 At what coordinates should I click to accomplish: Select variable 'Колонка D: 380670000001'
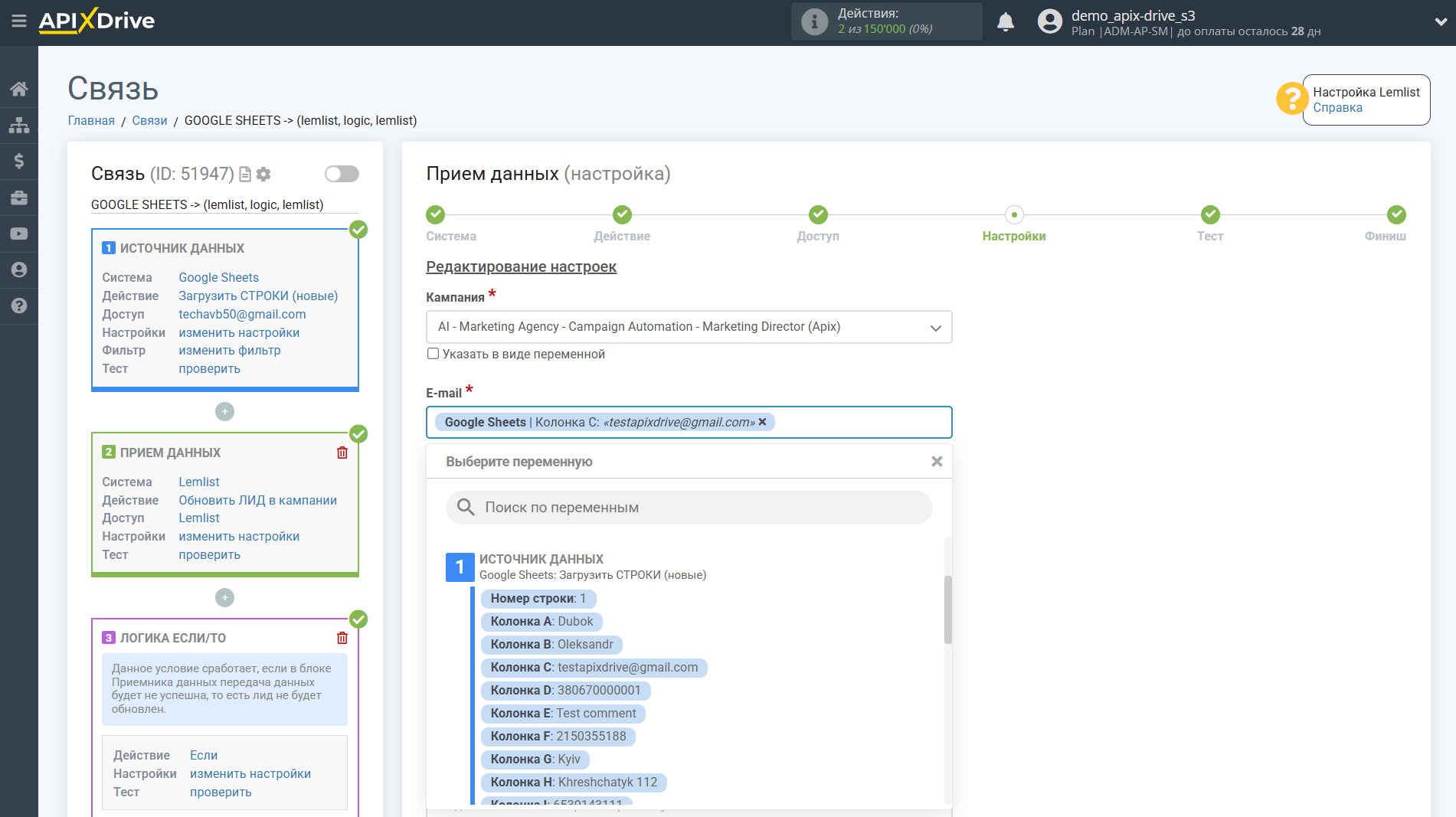click(565, 691)
